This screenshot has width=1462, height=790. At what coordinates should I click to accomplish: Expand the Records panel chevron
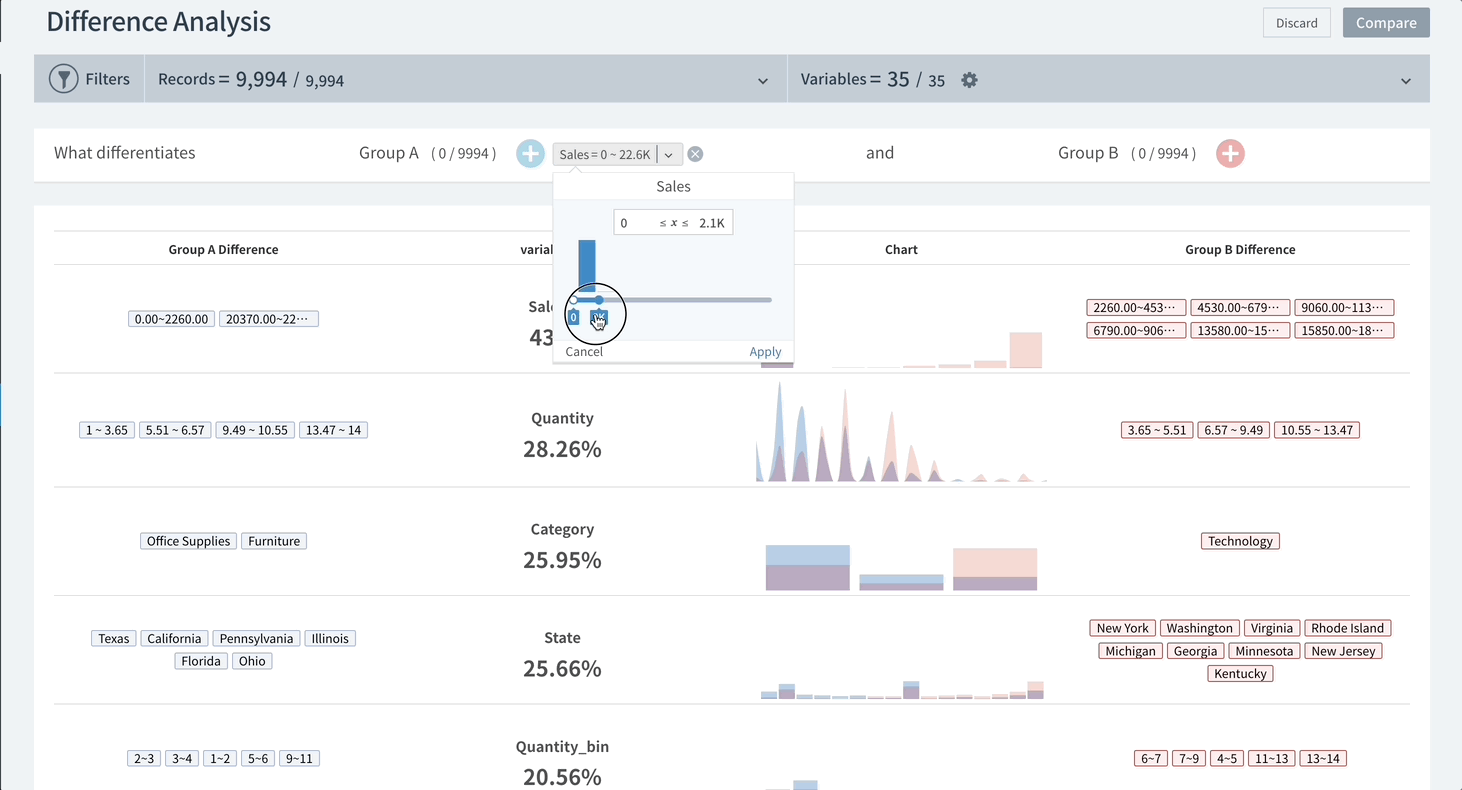(763, 81)
